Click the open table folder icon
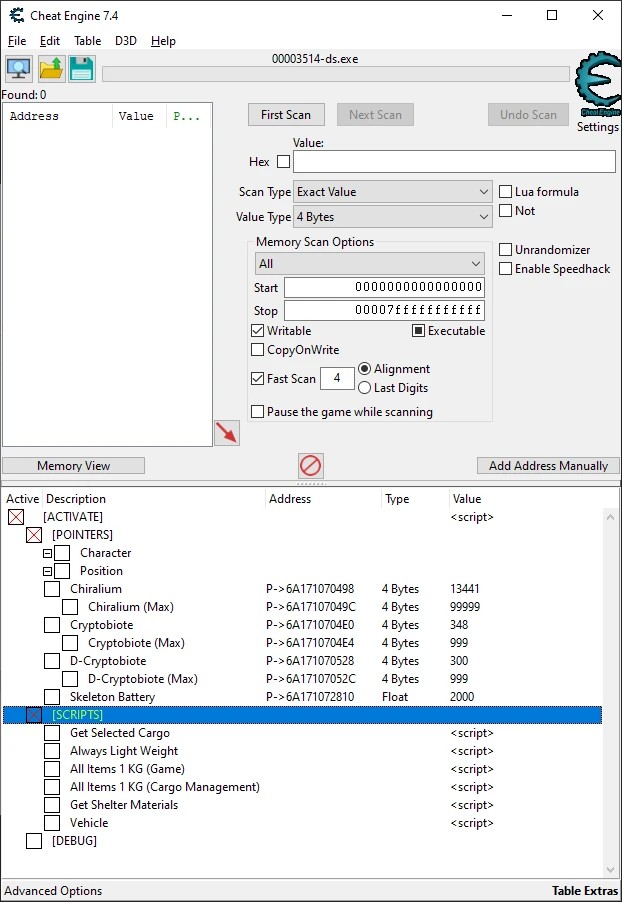 click(51, 68)
